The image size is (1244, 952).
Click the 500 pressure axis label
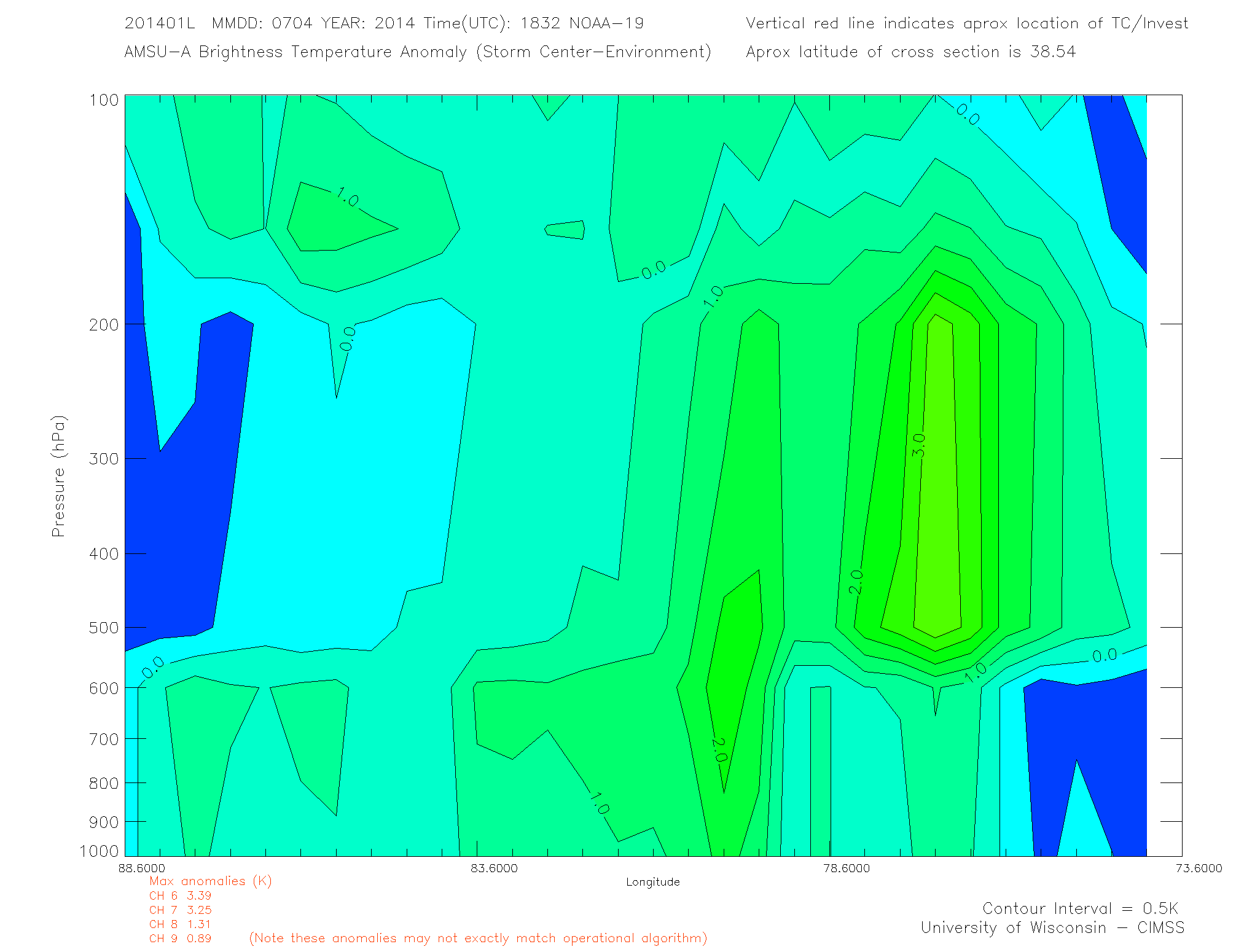103,628
